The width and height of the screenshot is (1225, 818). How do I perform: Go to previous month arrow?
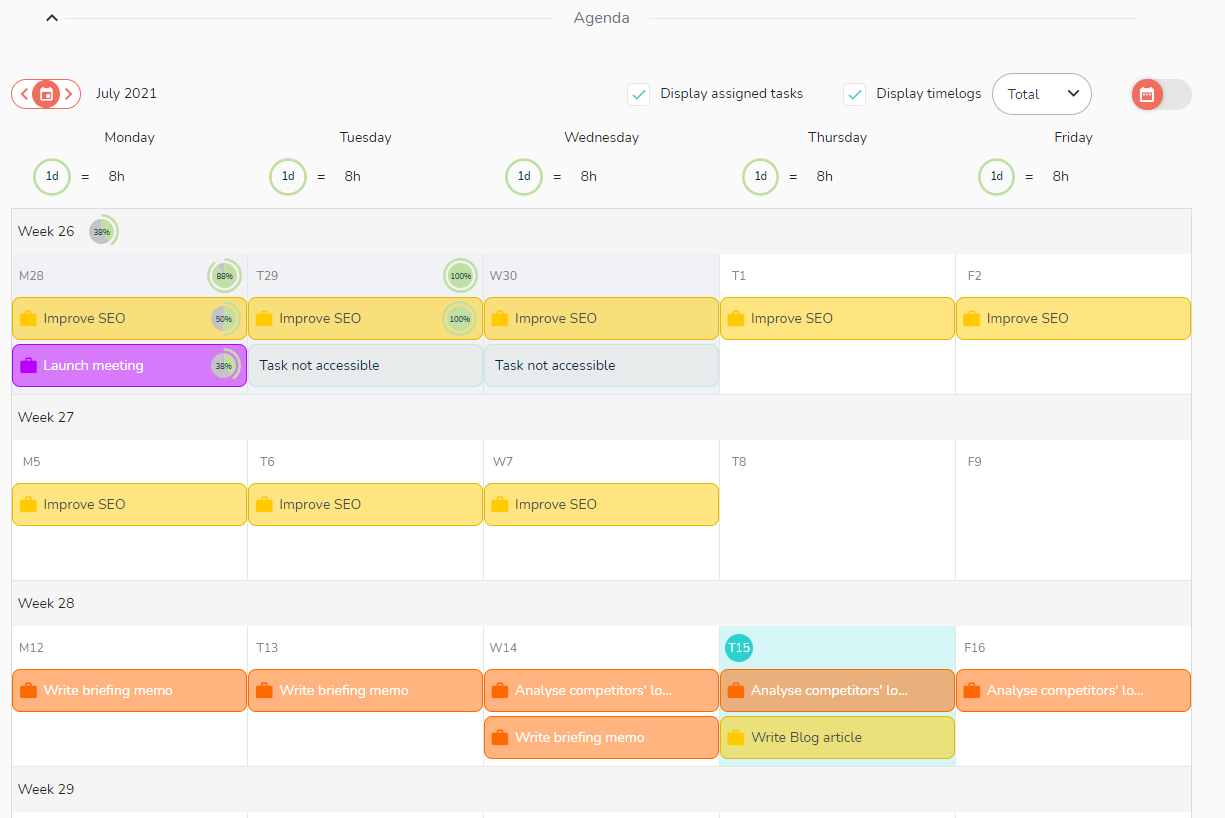tap(24, 94)
